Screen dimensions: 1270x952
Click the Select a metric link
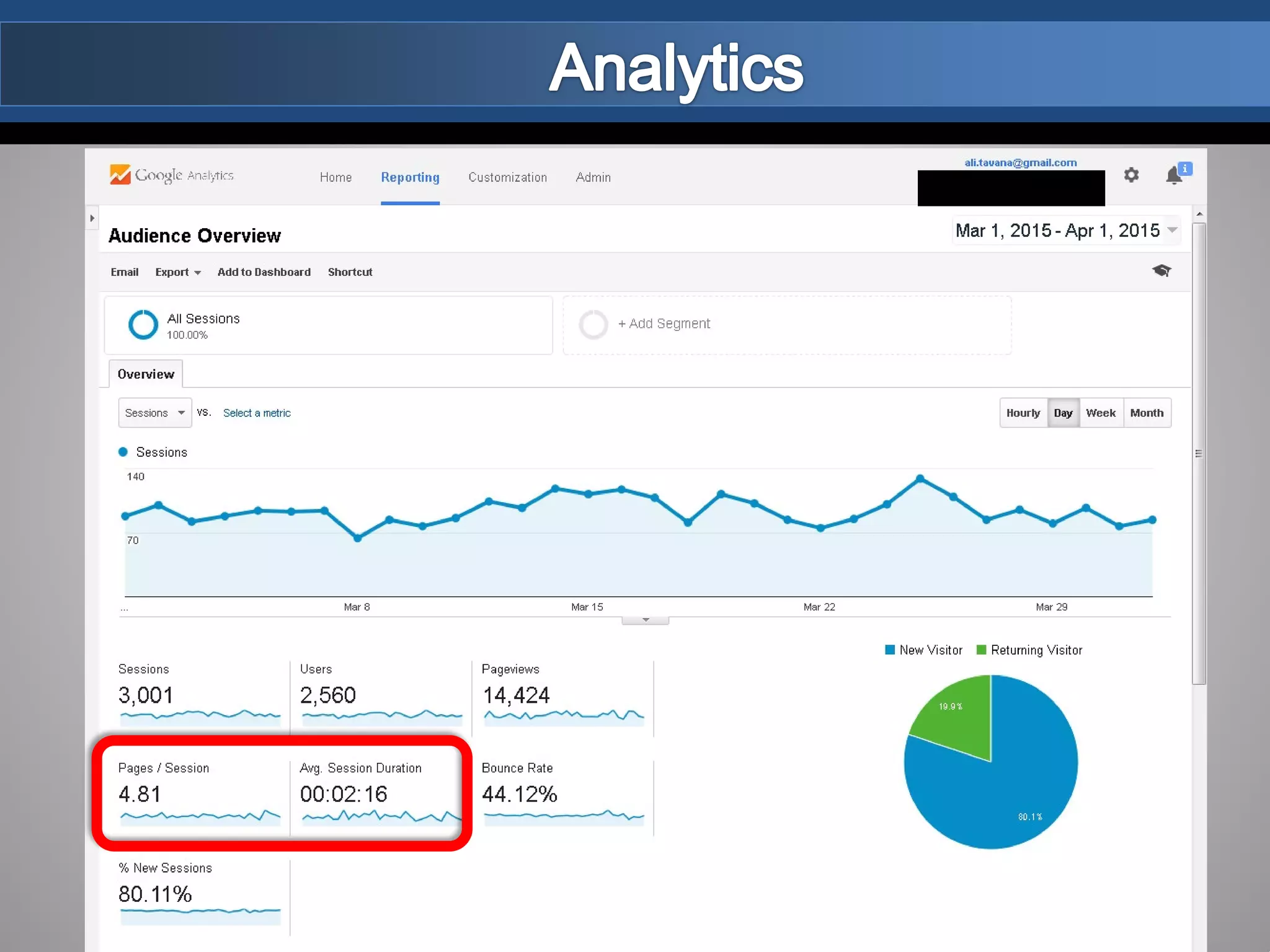[x=257, y=413]
